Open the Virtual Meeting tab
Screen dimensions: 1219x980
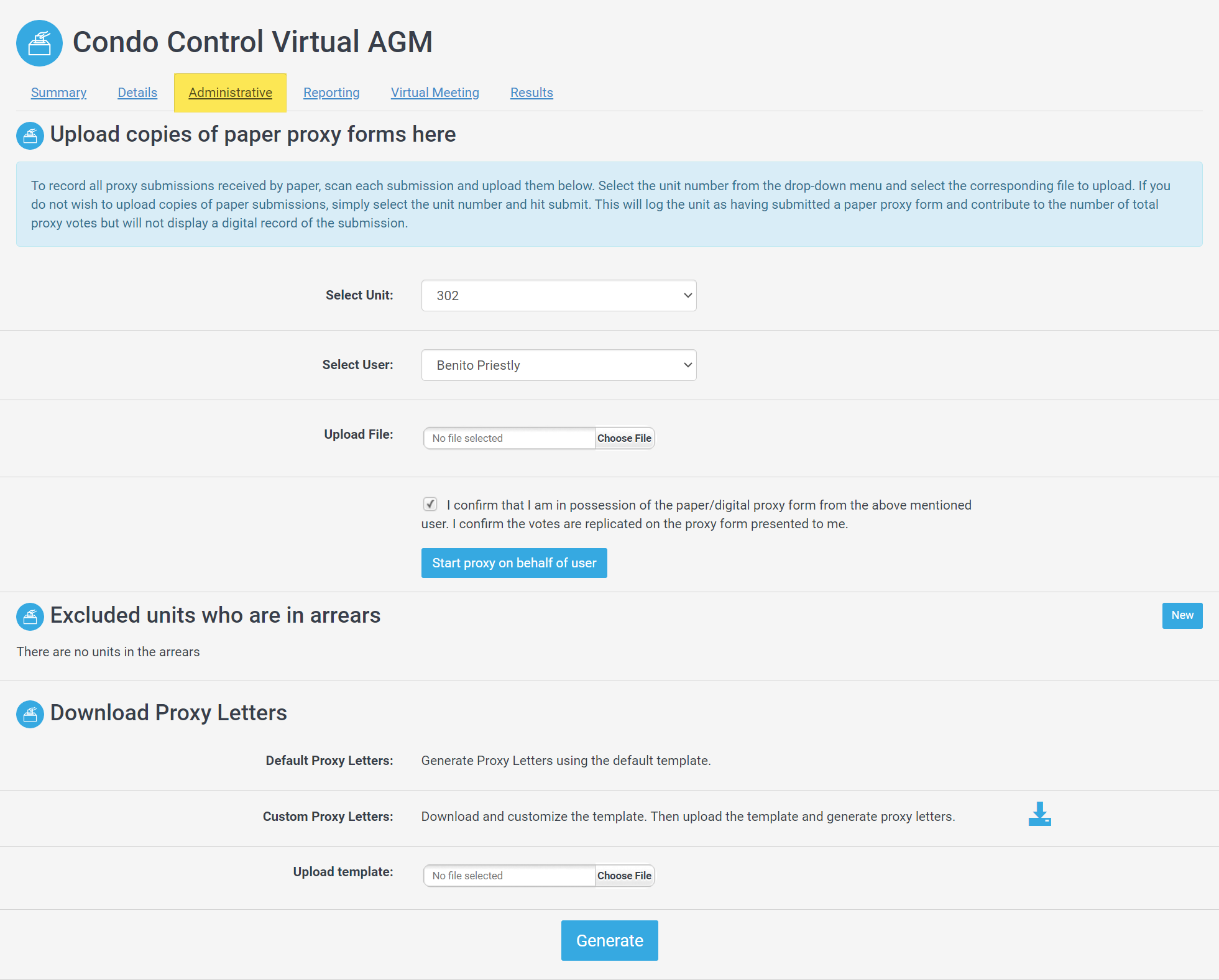click(x=435, y=93)
